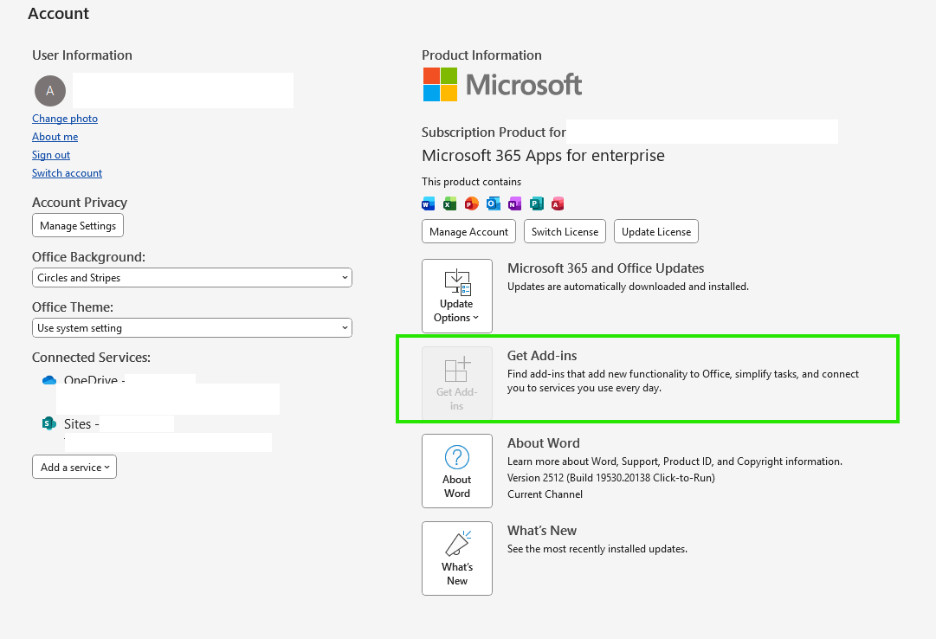The height and width of the screenshot is (639, 936).
Task: Click Manage Settings under Account Privacy
Action: 78,226
